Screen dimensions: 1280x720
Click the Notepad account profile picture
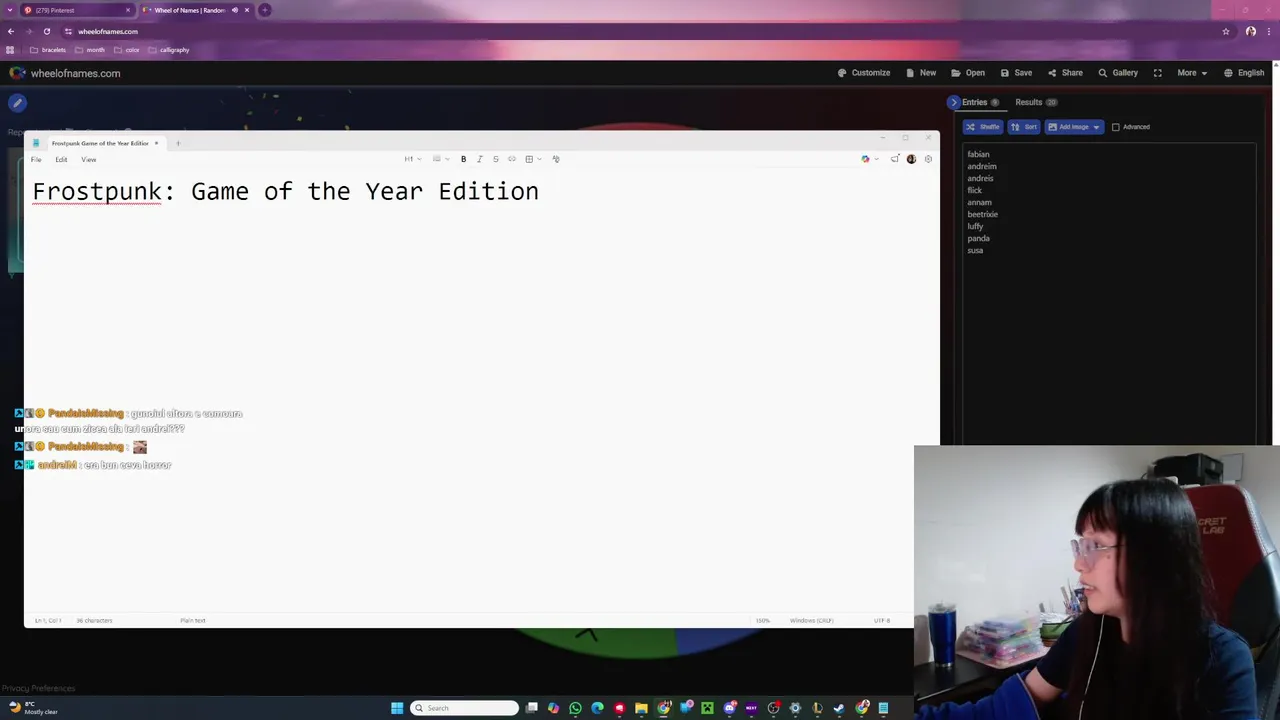pyautogui.click(x=911, y=159)
